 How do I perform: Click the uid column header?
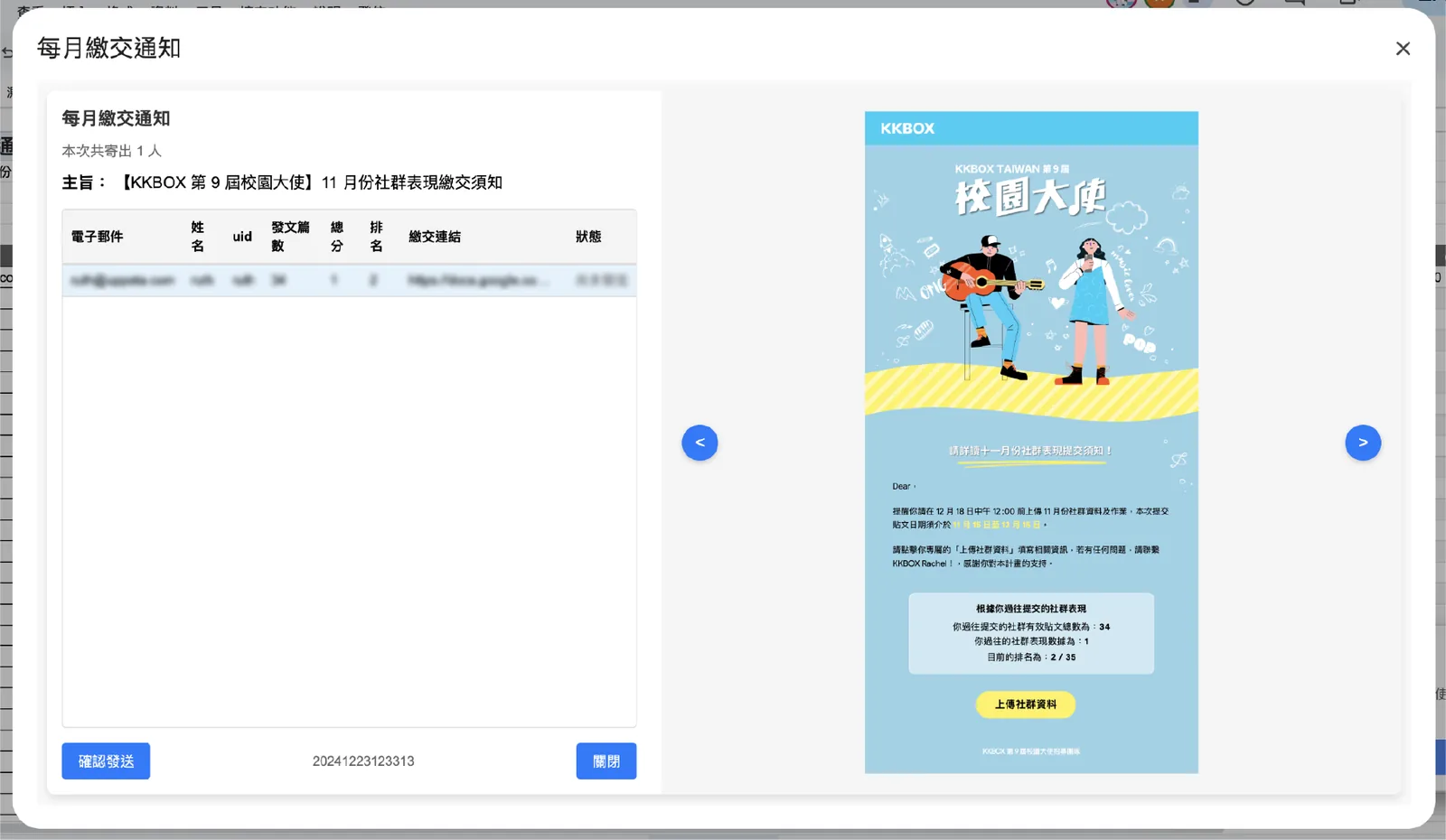tap(242, 237)
